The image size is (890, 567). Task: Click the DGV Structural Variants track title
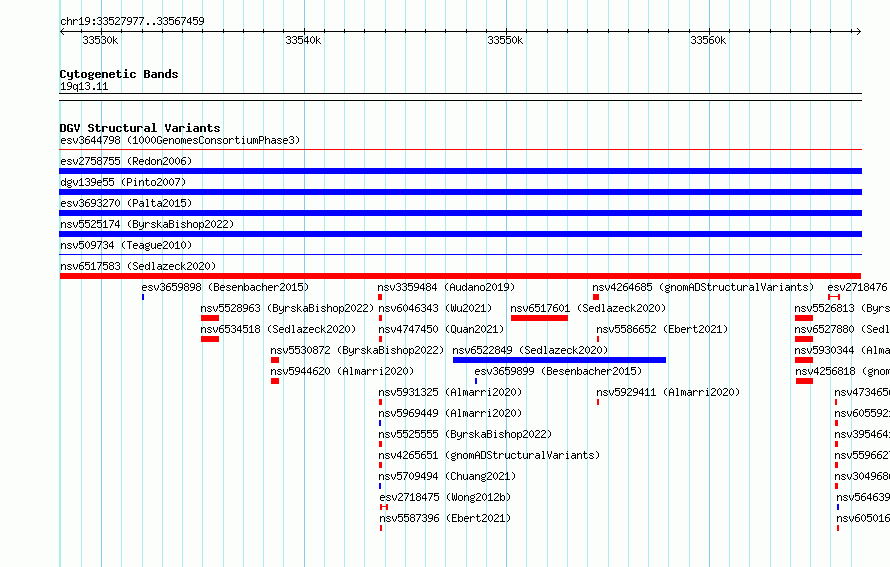point(140,128)
